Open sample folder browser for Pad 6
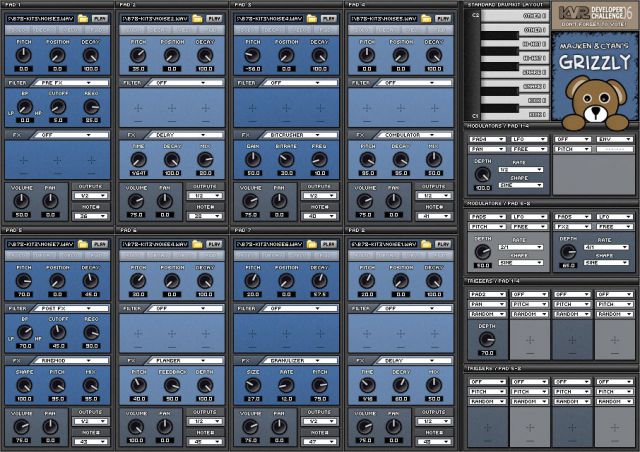 point(198,244)
